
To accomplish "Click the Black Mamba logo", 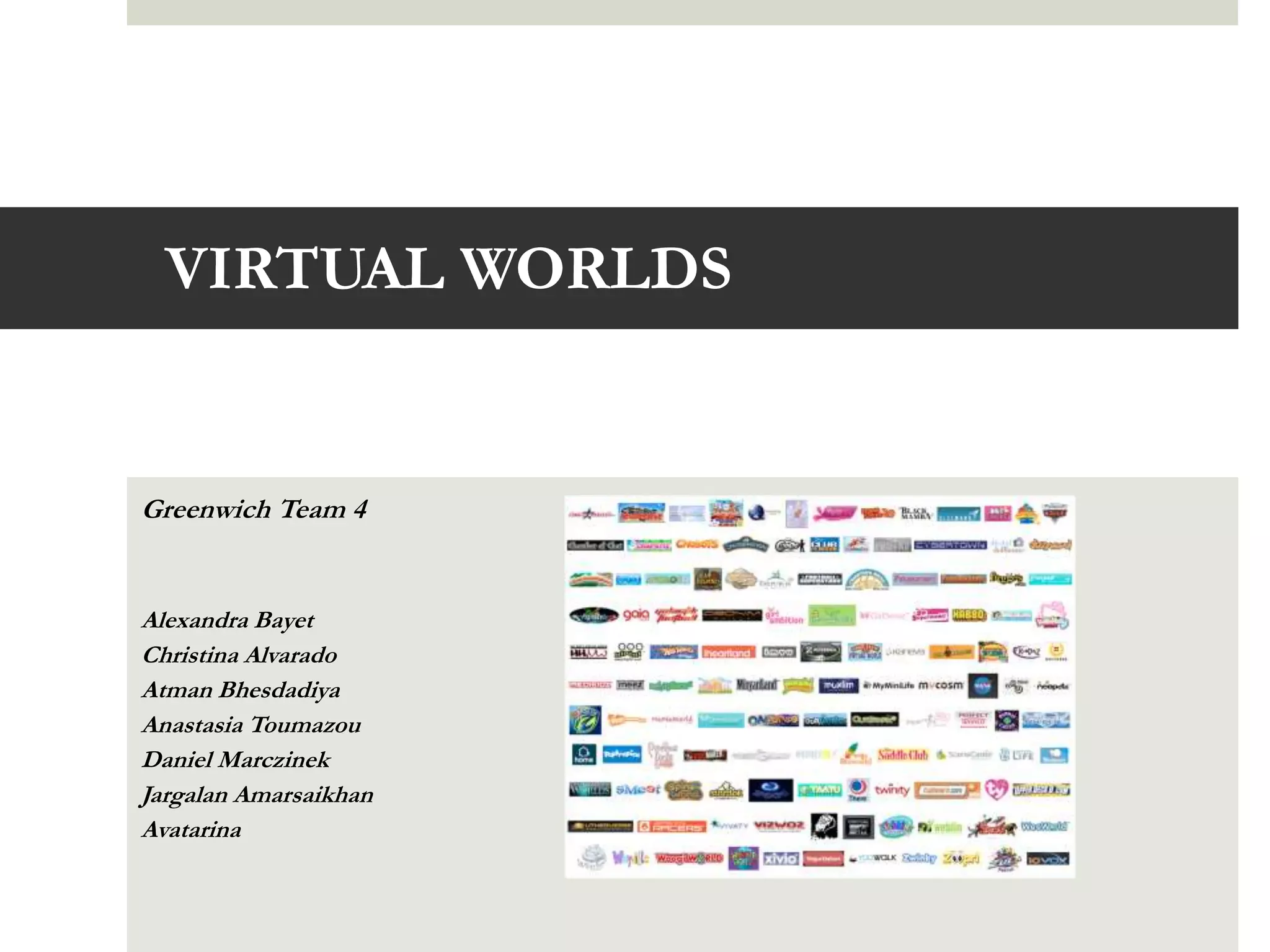I will [x=915, y=514].
